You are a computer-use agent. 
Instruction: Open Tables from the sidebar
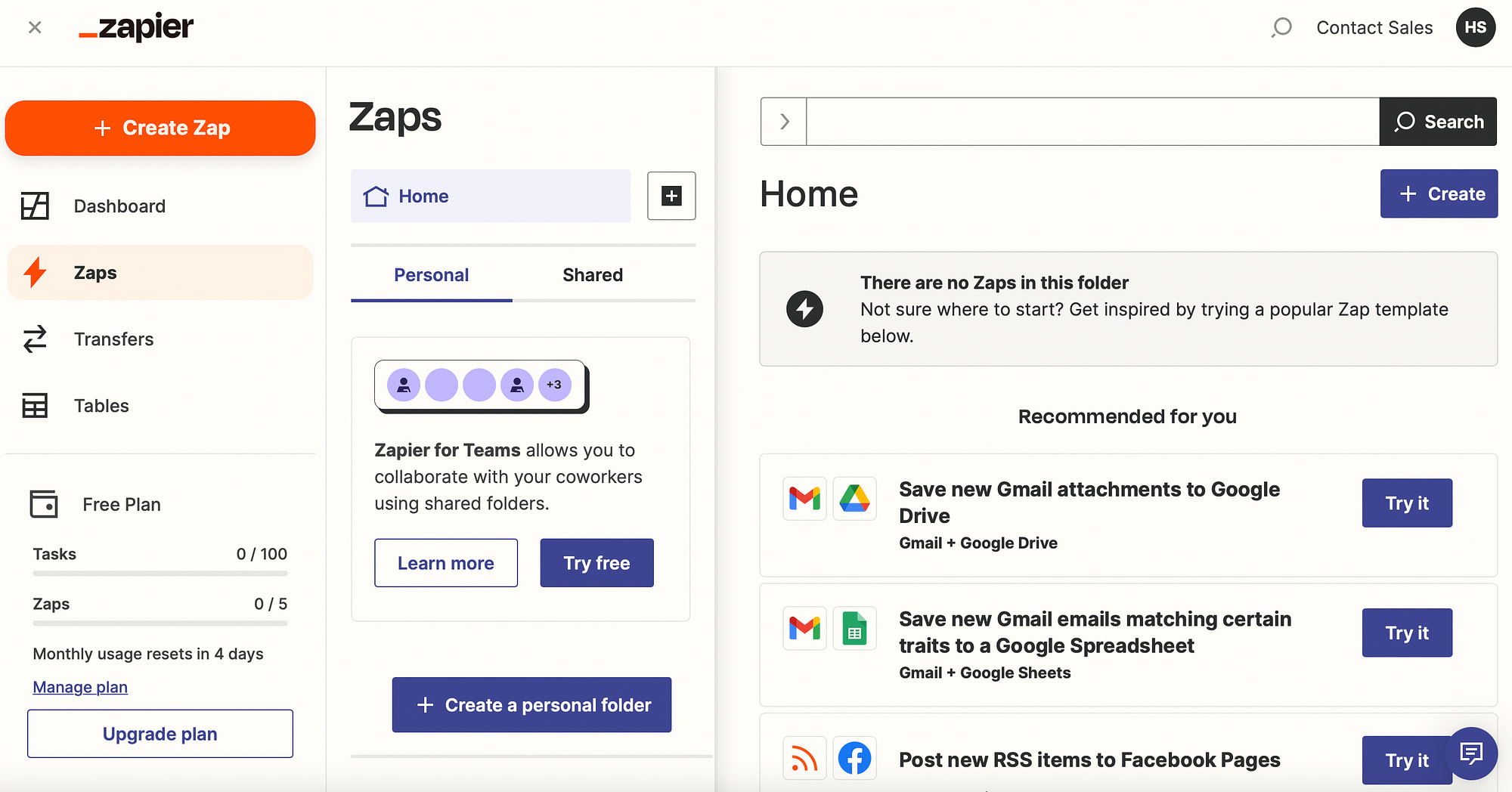pyautogui.click(x=101, y=406)
